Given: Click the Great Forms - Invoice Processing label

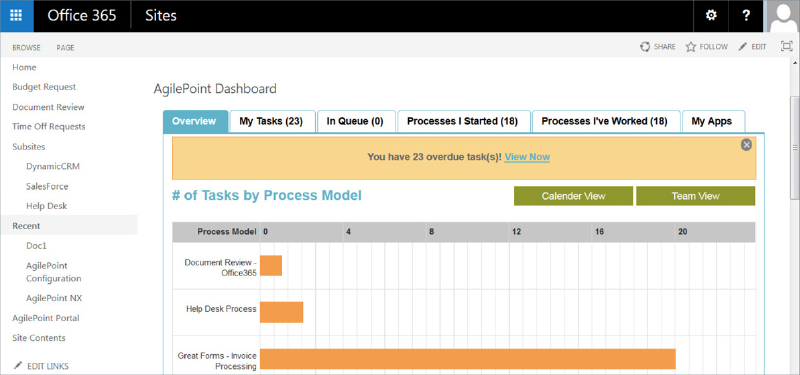Looking at the screenshot, I should coord(217,361).
